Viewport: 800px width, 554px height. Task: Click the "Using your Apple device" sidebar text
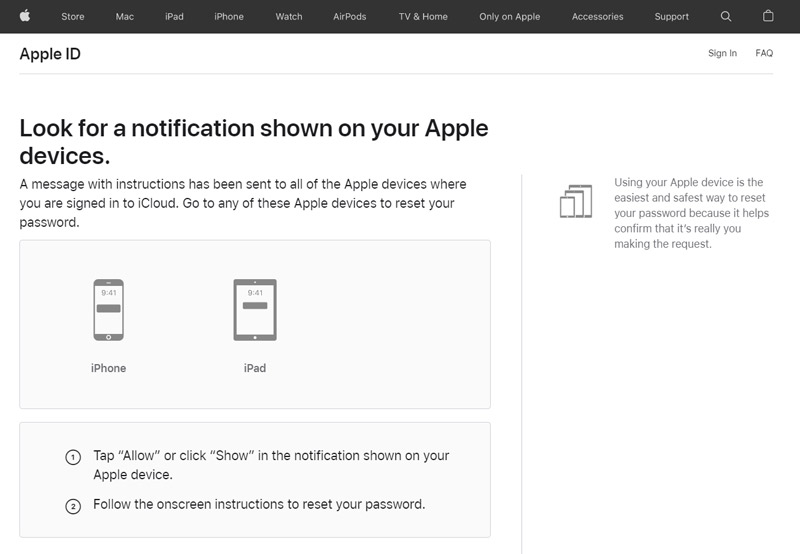(691, 213)
